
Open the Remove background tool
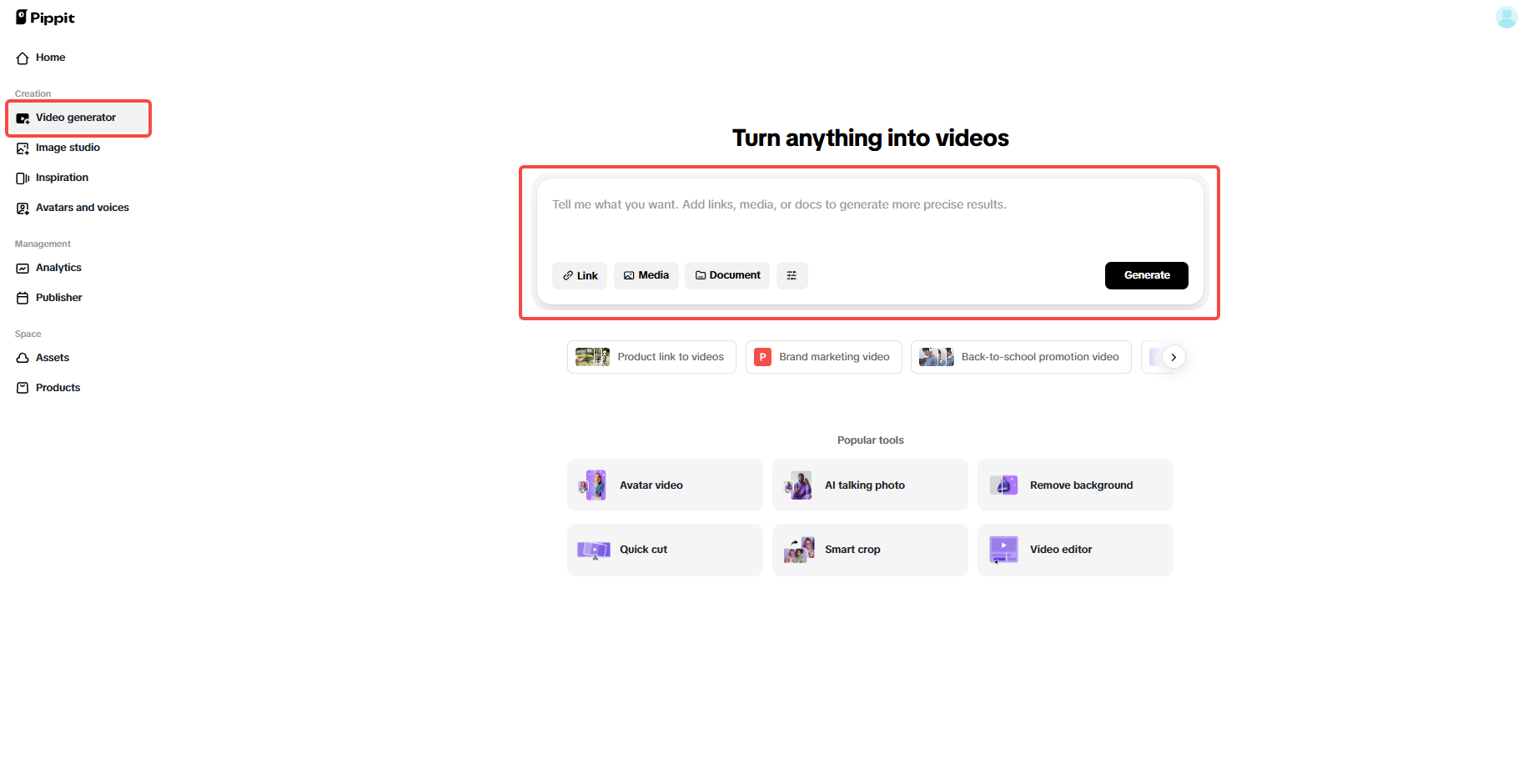1074,485
